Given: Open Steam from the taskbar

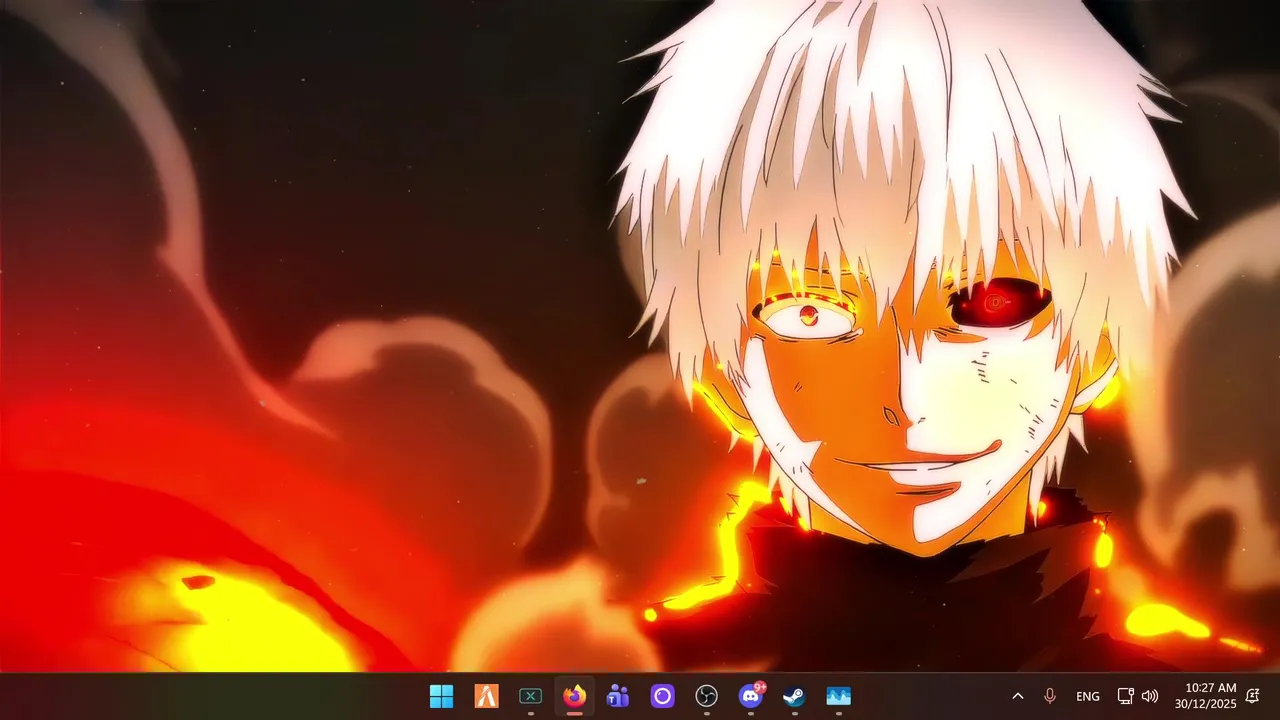Looking at the screenshot, I should (x=794, y=696).
